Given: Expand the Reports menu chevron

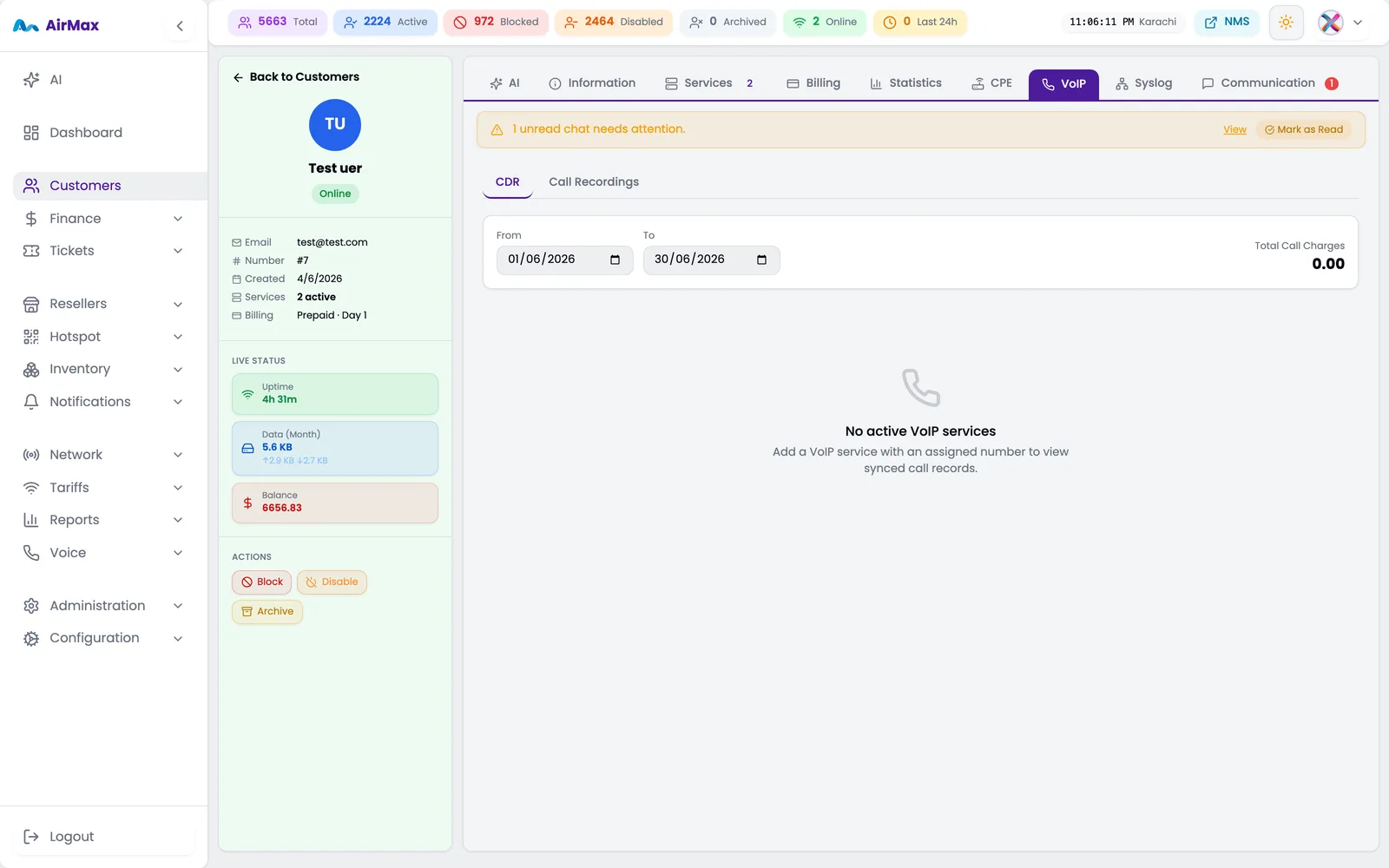Looking at the screenshot, I should pos(178,520).
